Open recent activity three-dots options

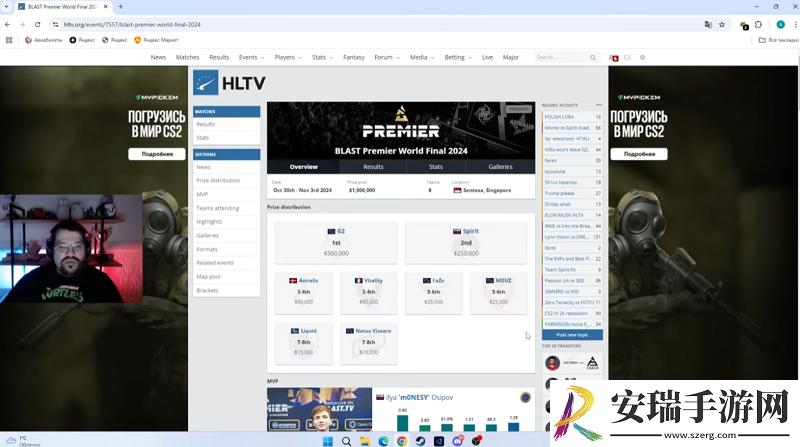(598, 105)
